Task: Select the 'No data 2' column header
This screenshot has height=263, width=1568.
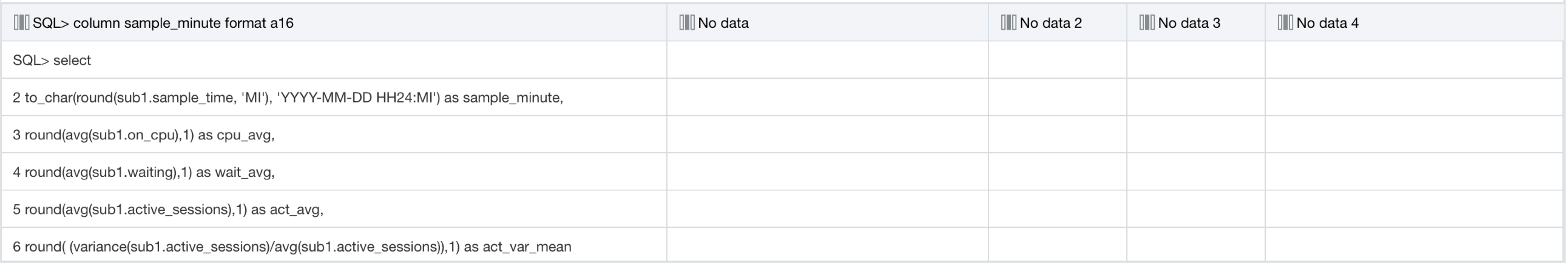Action: [x=1058, y=22]
